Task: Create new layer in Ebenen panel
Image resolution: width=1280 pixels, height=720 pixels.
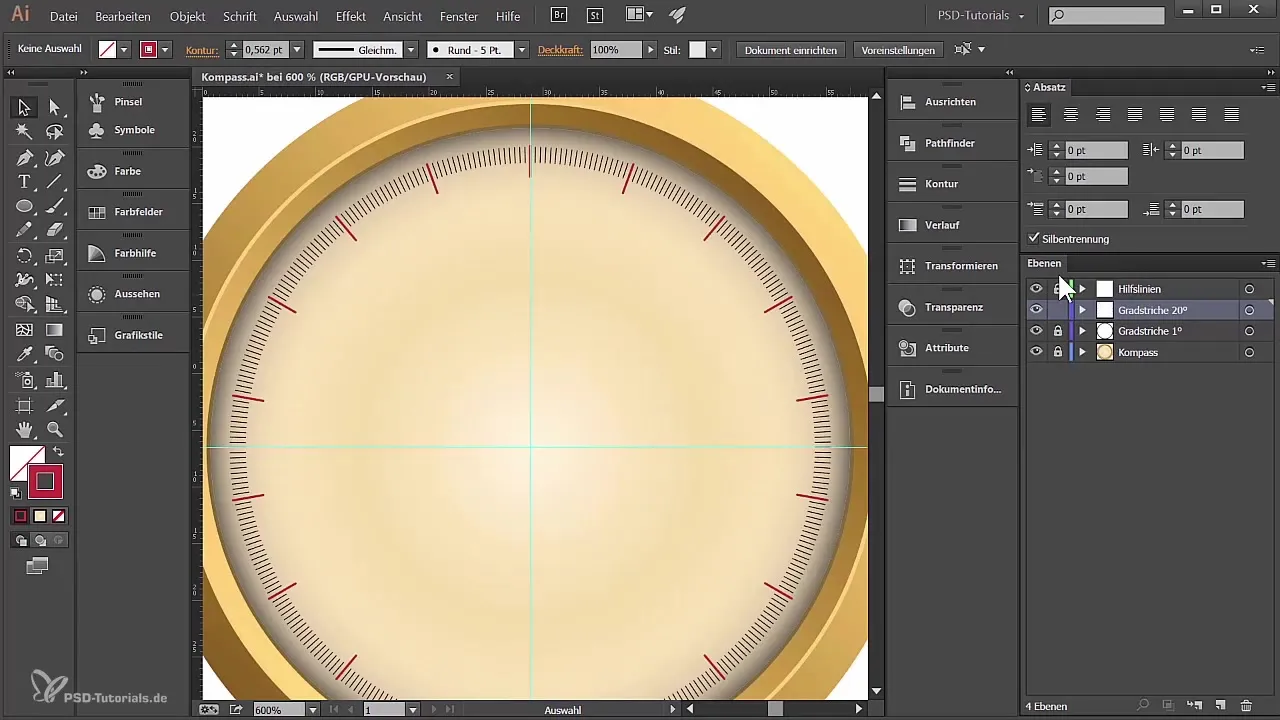Action: (x=1219, y=706)
